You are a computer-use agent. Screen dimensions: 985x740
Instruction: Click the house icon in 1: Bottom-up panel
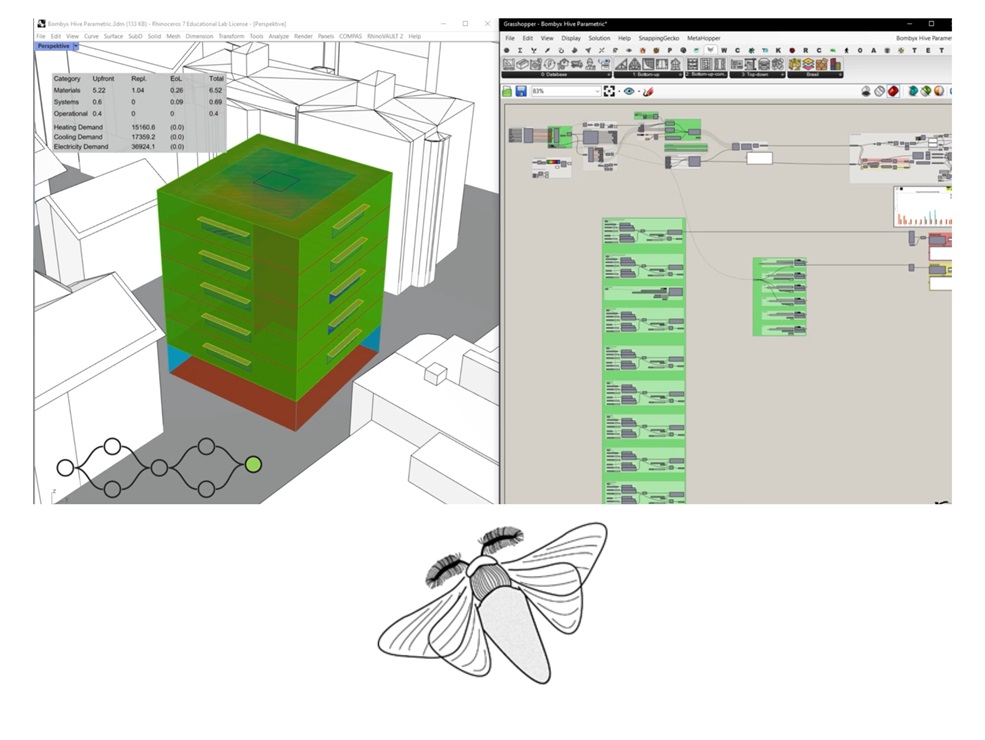pos(675,64)
